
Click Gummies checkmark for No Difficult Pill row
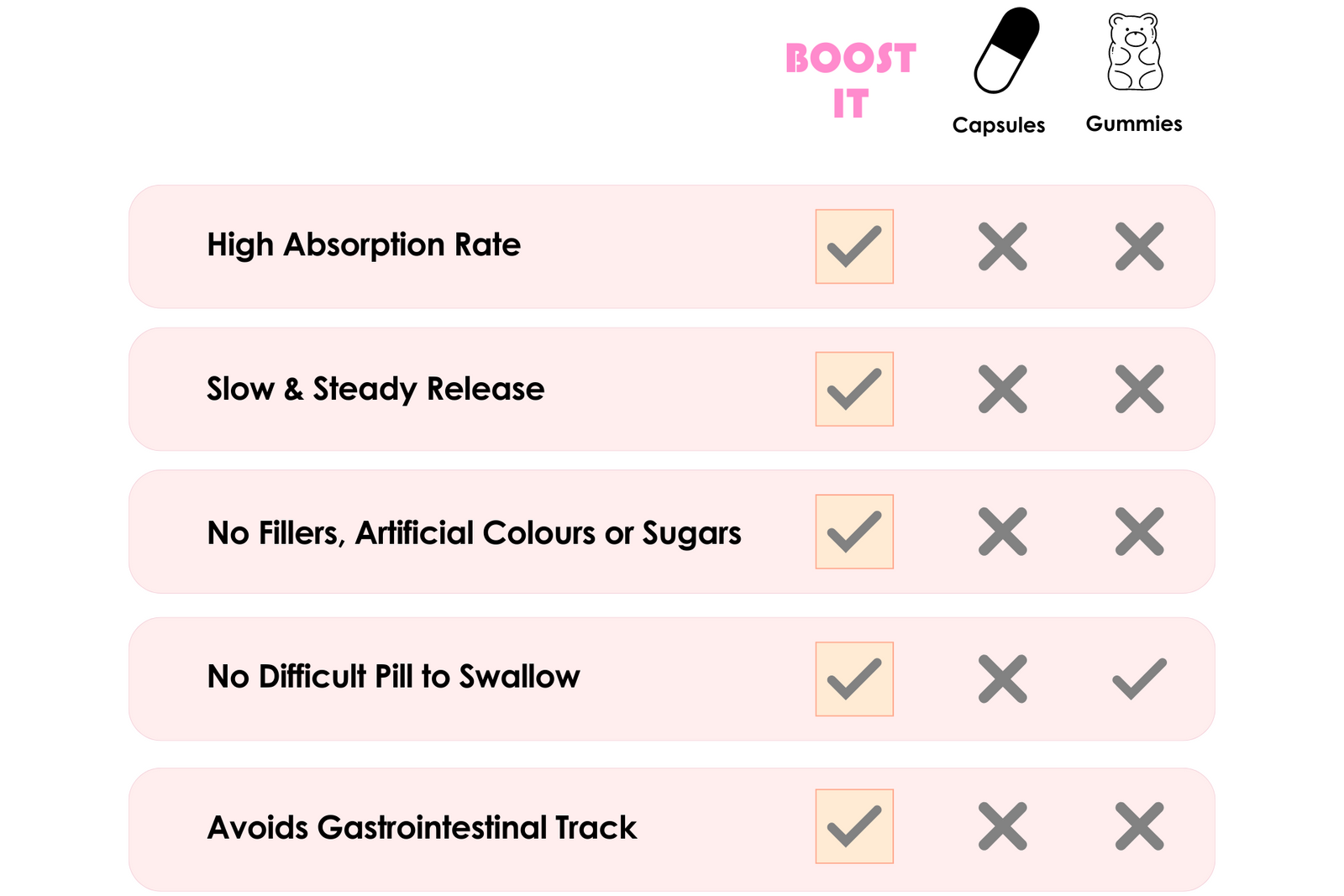point(1140,679)
